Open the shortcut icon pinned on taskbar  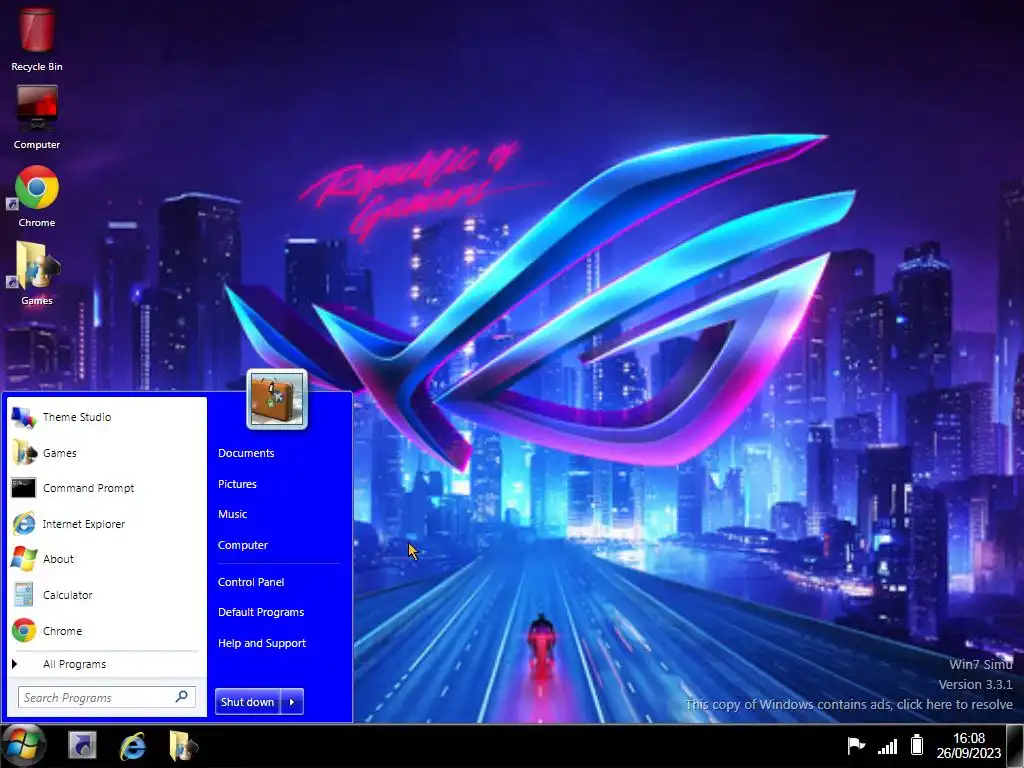point(82,746)
